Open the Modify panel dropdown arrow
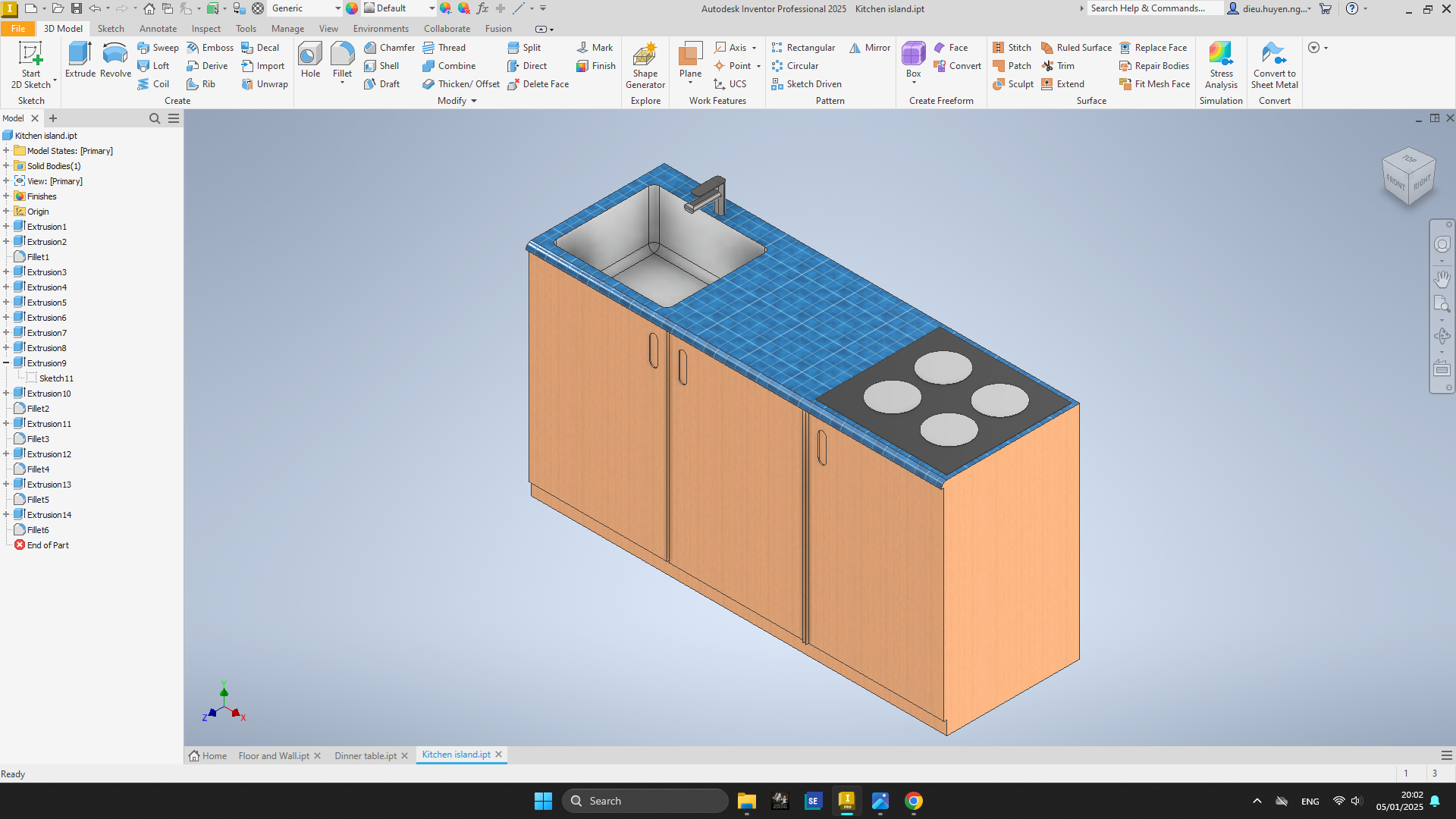The image size is (1456, 819). (474, 101)
